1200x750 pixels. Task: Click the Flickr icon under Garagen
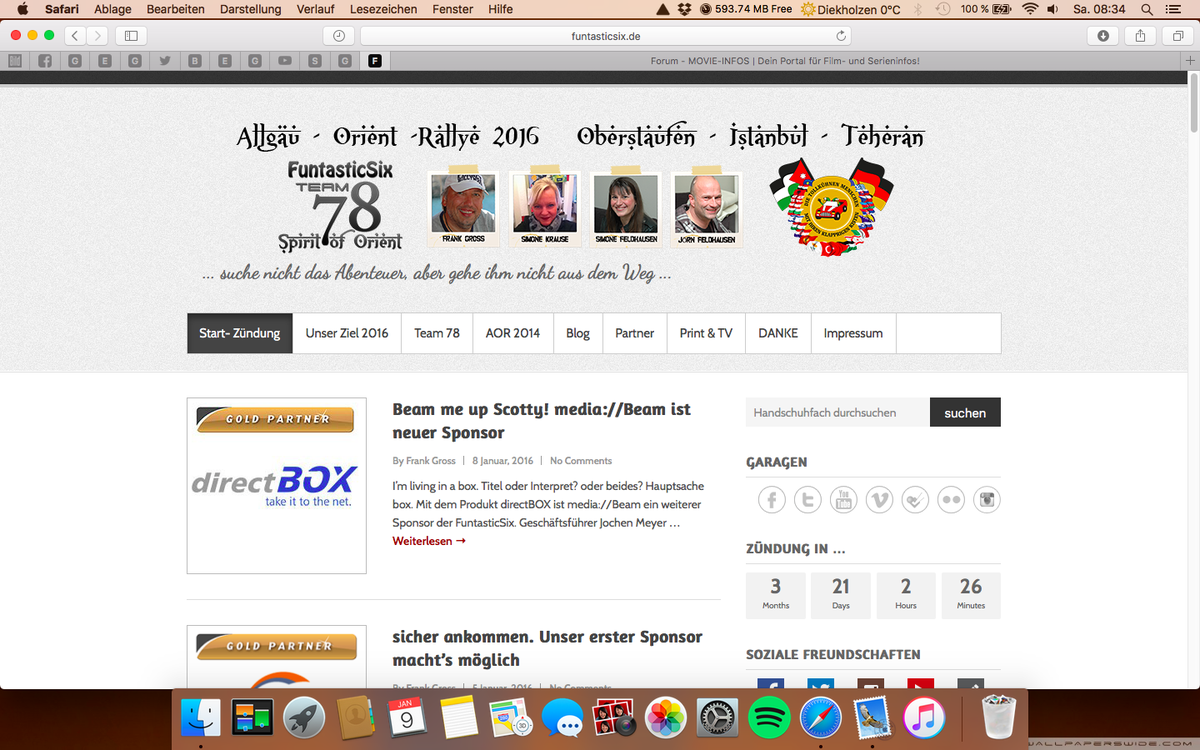951,499
